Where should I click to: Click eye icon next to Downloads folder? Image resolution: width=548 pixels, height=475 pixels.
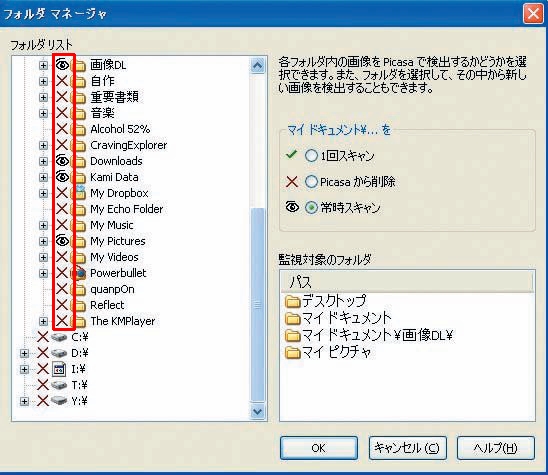tap(62, 161)
